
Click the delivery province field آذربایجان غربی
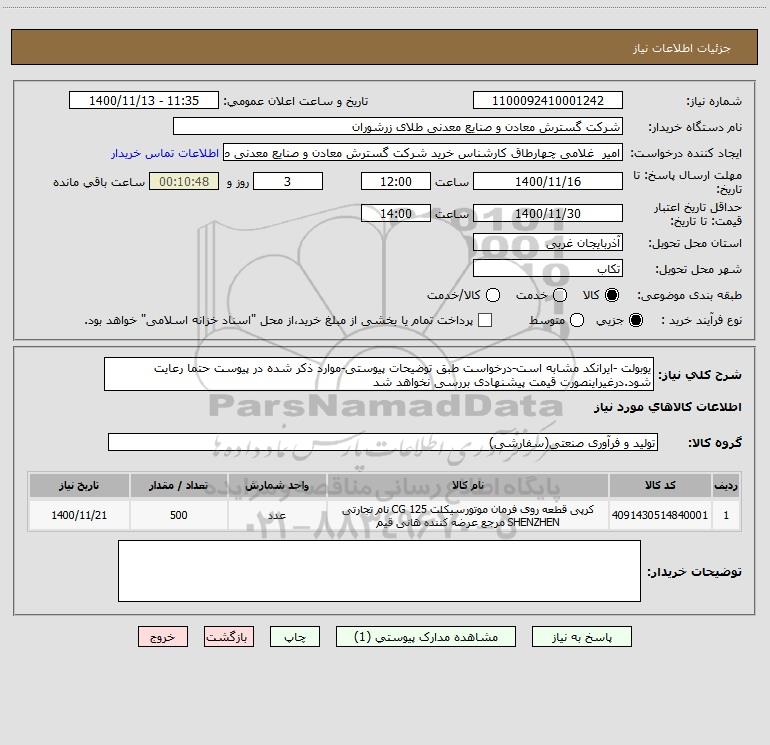click(548, 243)
